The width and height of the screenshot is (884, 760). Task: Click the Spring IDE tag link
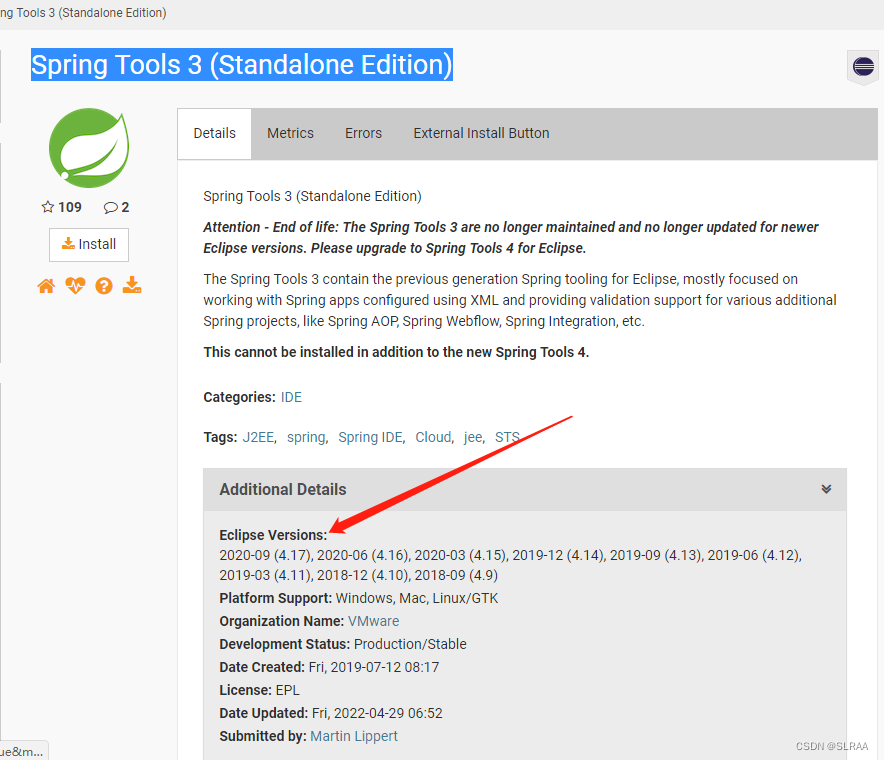click(x=370, y=438)
